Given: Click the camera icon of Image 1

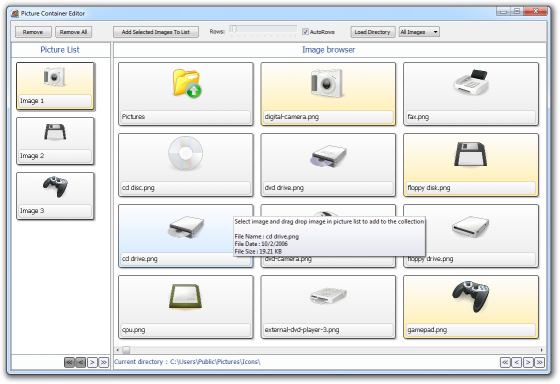Looking at the screenshot, I should (55, 76).
